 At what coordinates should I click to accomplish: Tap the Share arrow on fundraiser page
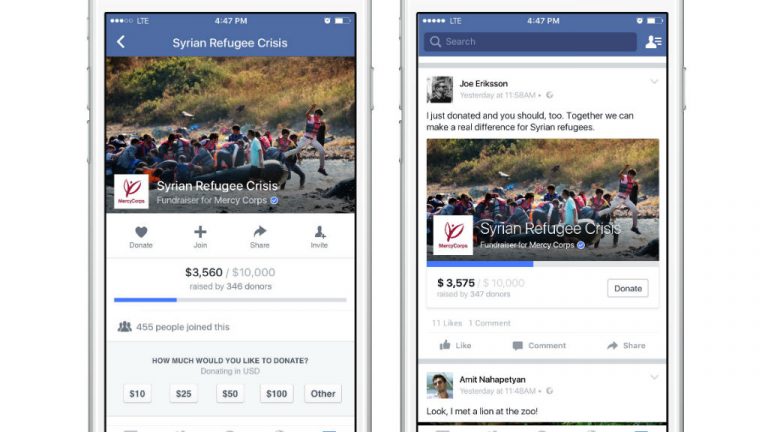[x=260, y=231]
